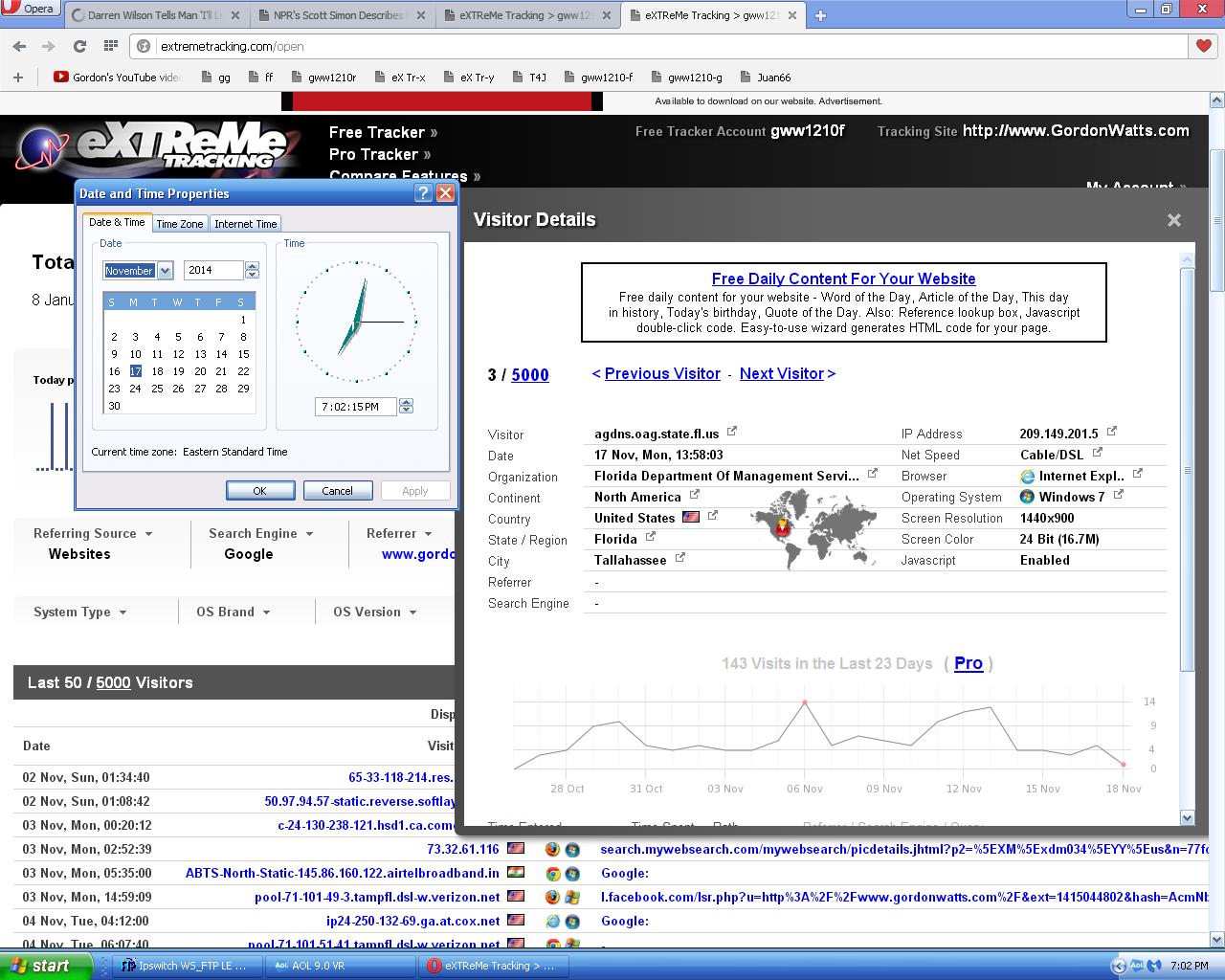1225x980 pixels.
Task: Click the time field showing 7:02:15 PM
Action: click(x=356, y=407)
